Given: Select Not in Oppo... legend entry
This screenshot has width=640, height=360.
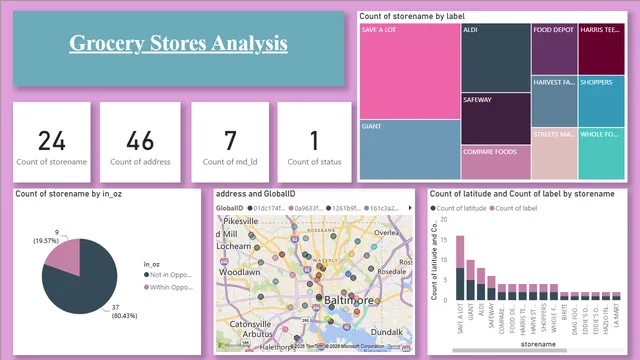Looking at the screenshot, I should click(x=168, y=275).
